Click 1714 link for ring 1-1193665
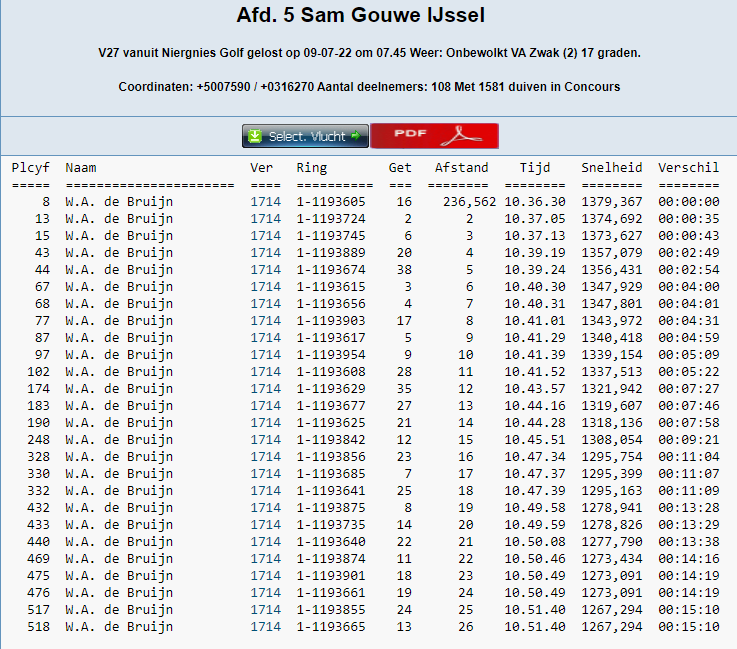Viewport: 737px width, 649px height. tap(265, 627)
